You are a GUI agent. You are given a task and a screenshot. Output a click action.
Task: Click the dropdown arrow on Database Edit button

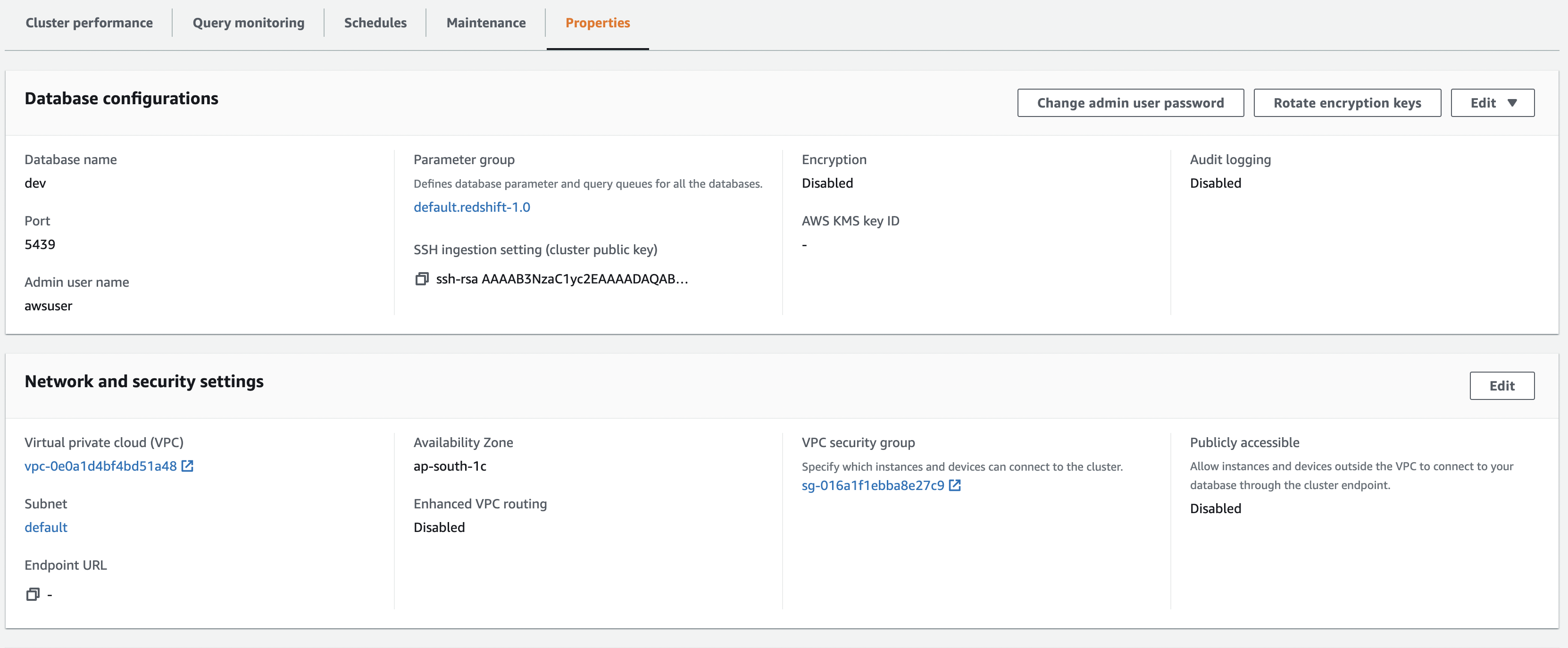[1512, 103]
